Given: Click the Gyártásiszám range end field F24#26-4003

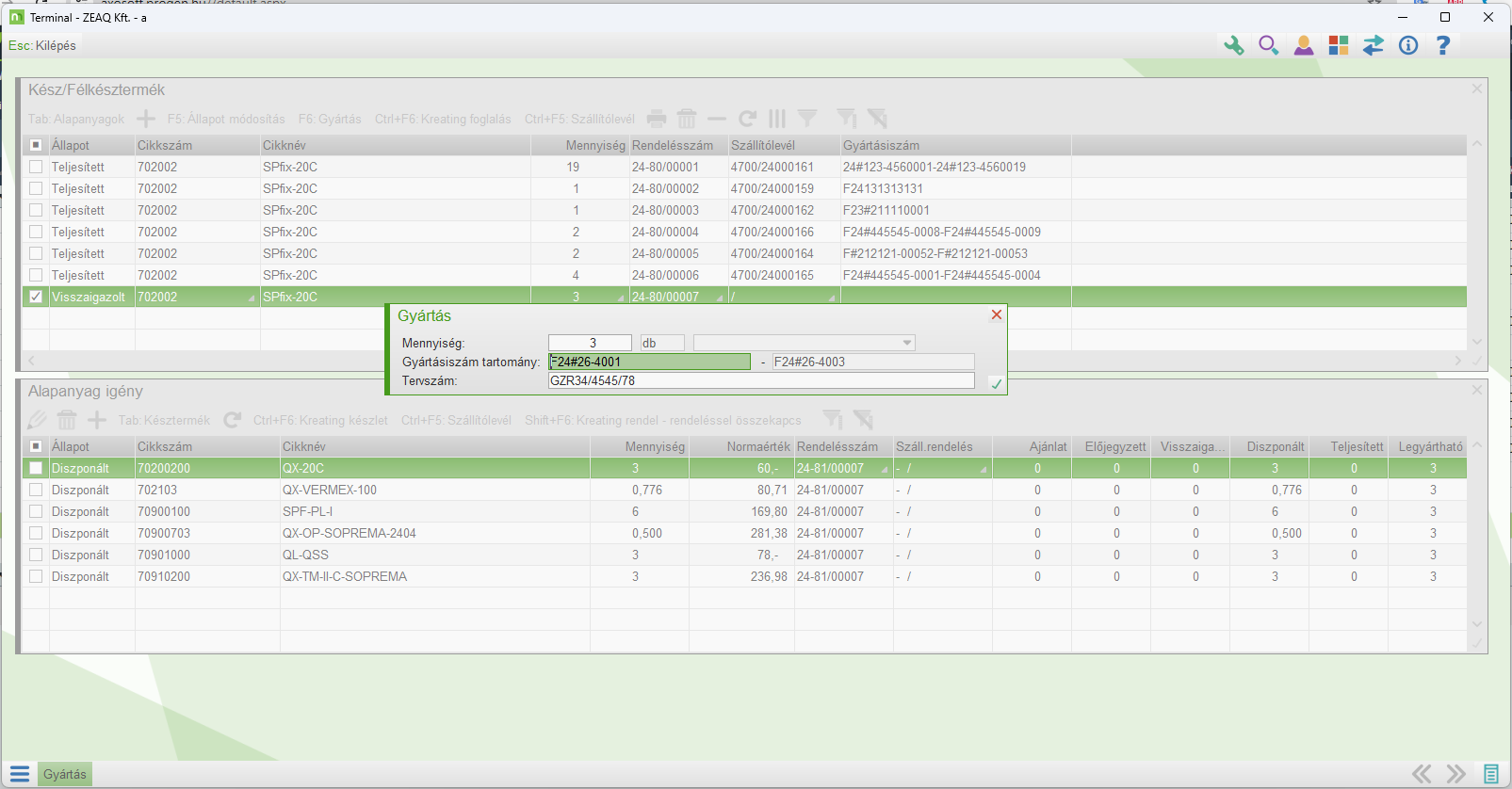Looking at the screenshot, I should (873, 362).
